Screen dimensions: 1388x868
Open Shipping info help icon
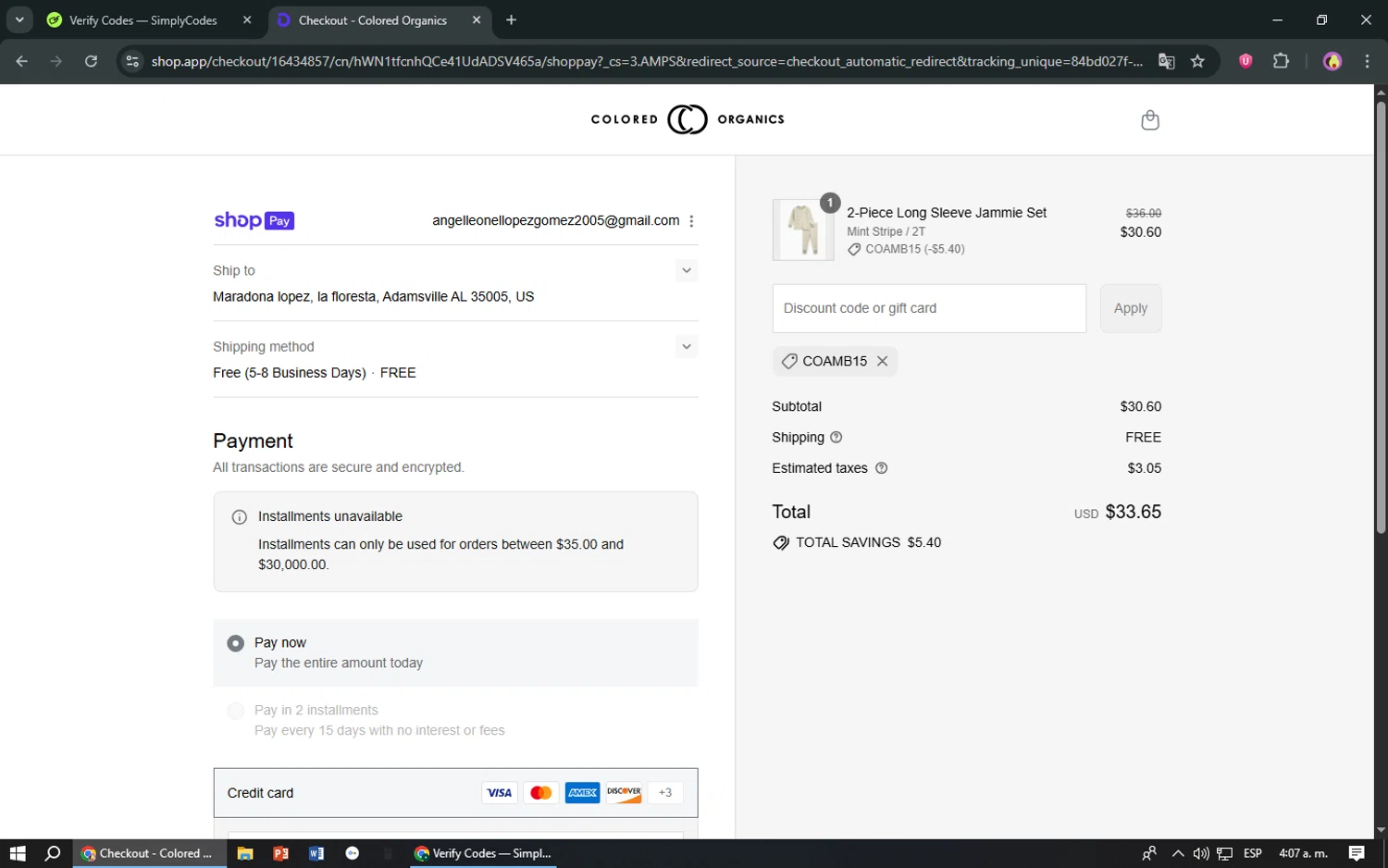point(836,437)
